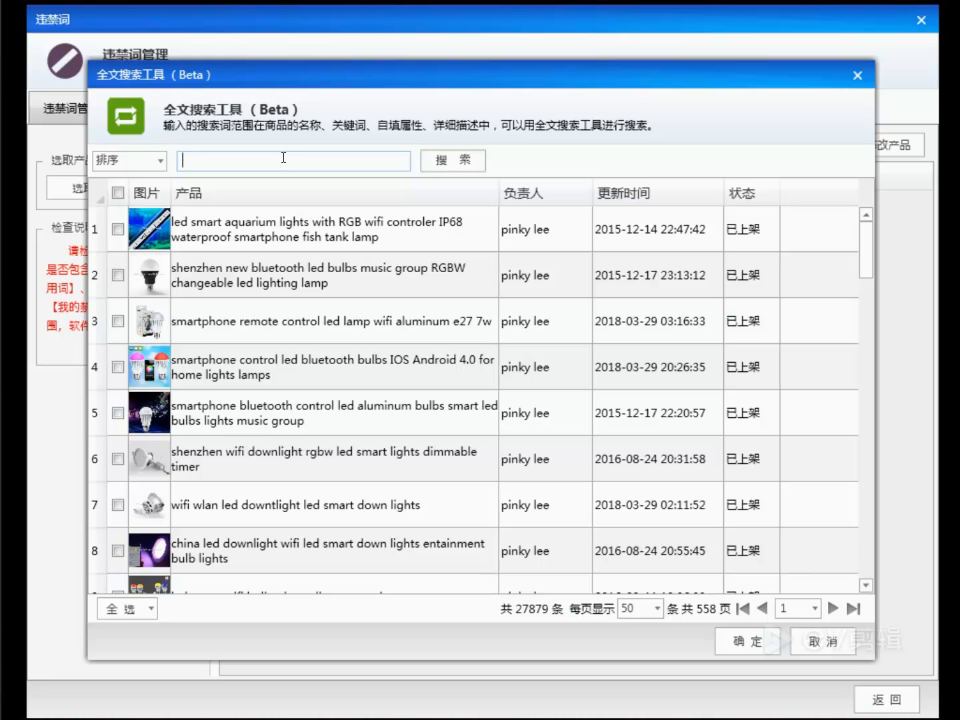Image resolution: width=960 pixels, height=720 pixels.
Task: Check the wifi wlan led downtlight row
Action: click(118, 504)
